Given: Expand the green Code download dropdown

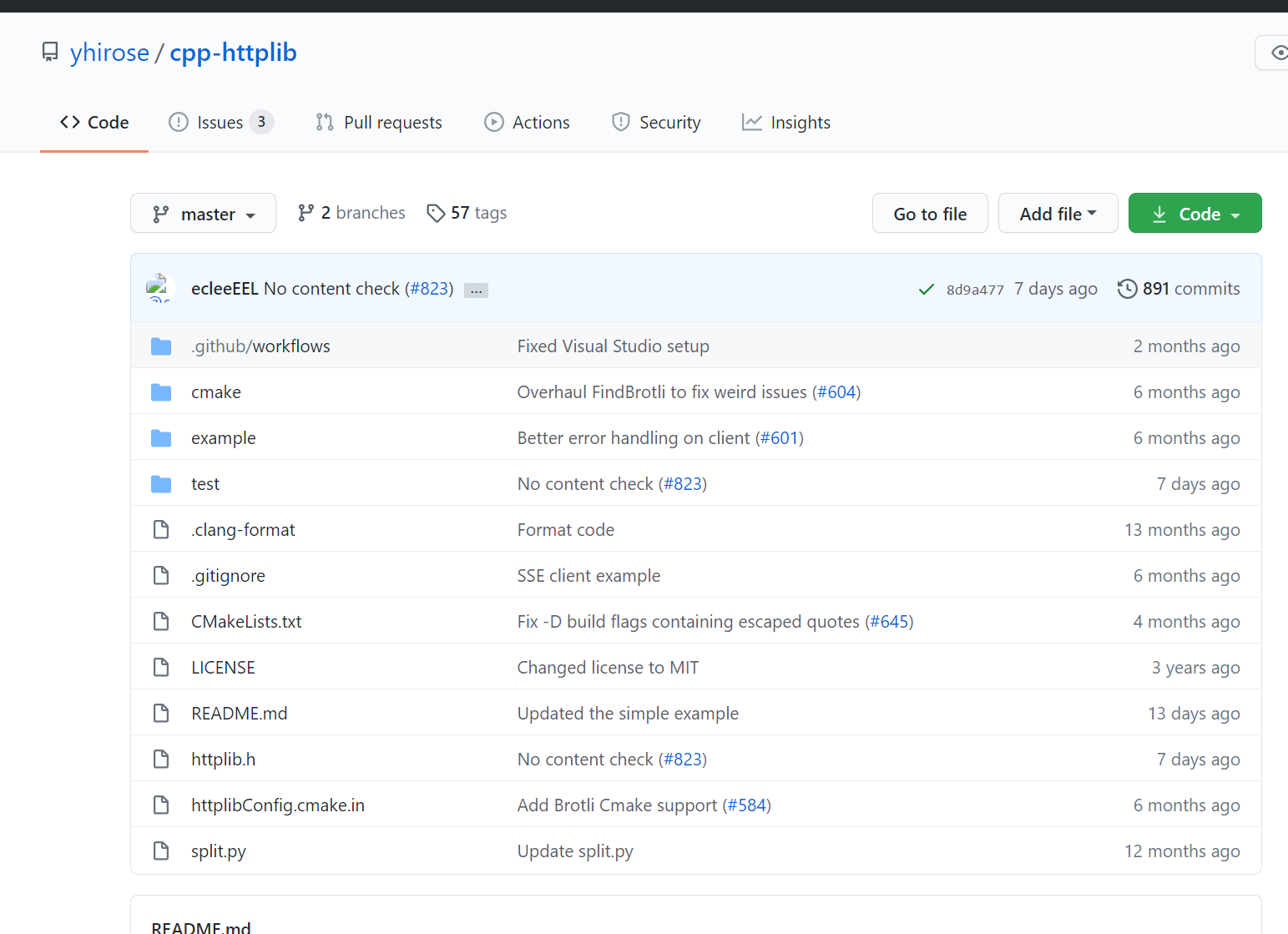Looking at the screenshot, I should pos(1195,214).
